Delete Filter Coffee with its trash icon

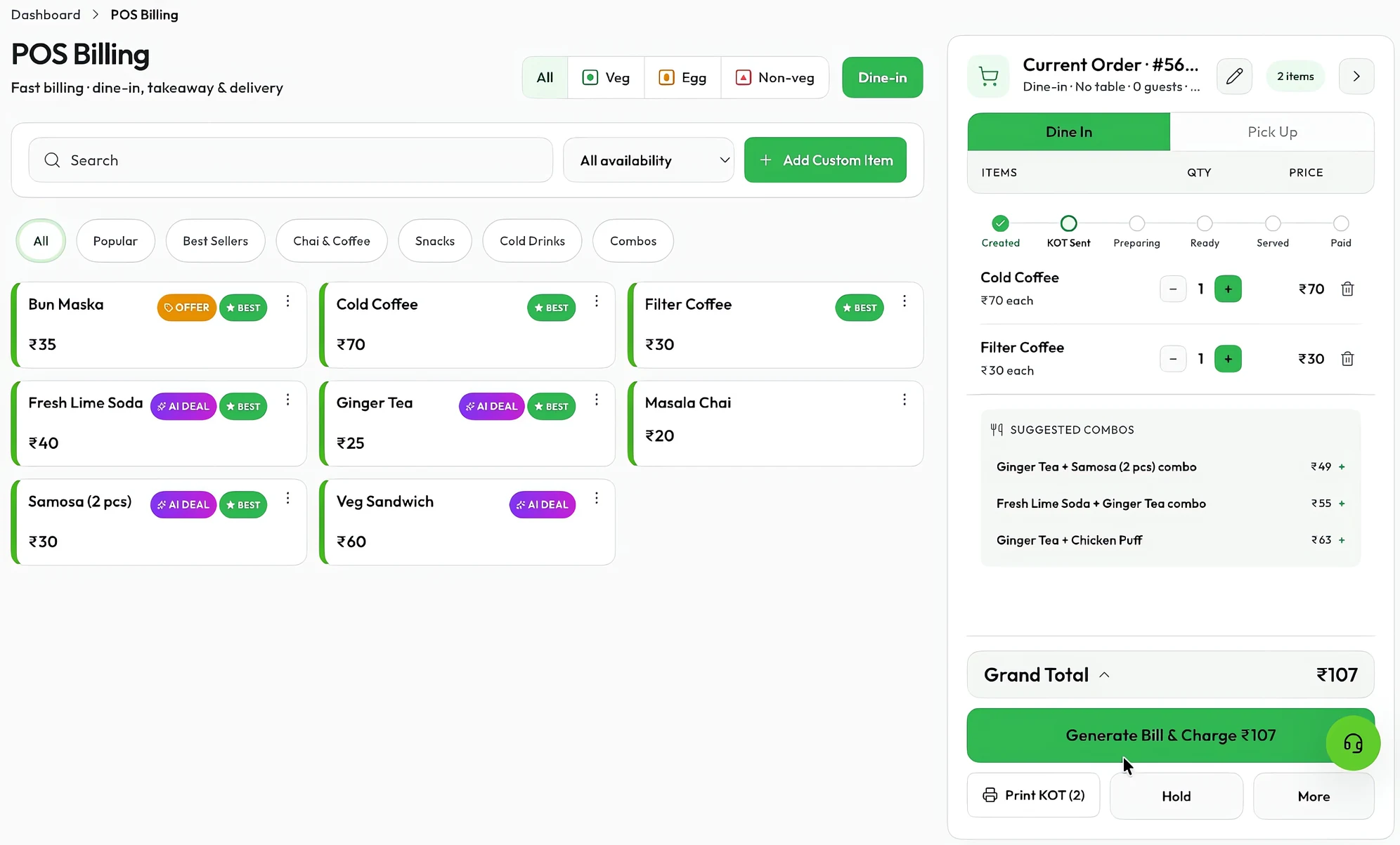[x=1347, y=359]
